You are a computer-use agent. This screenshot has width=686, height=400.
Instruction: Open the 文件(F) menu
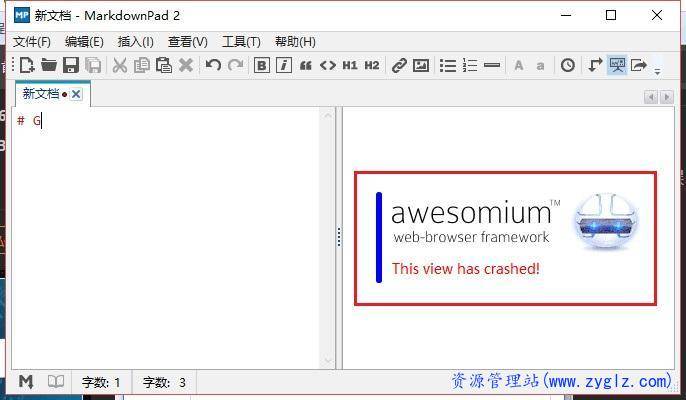click(x=32, y=42)
